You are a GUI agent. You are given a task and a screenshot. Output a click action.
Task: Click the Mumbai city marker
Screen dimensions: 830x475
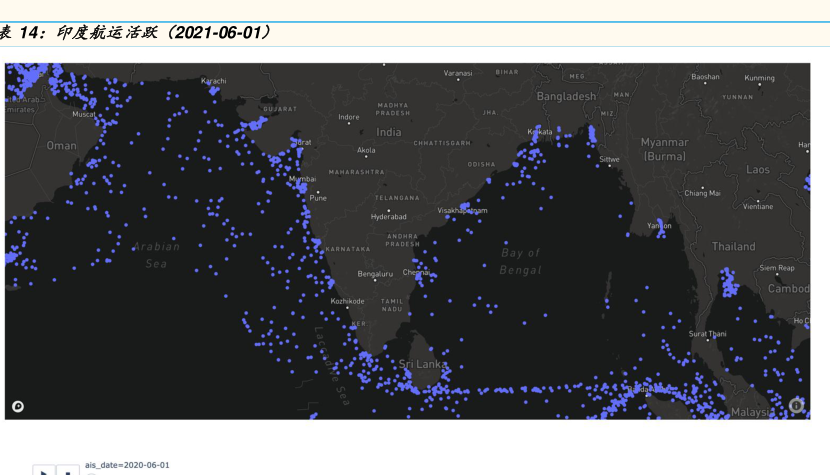(302, 180)
